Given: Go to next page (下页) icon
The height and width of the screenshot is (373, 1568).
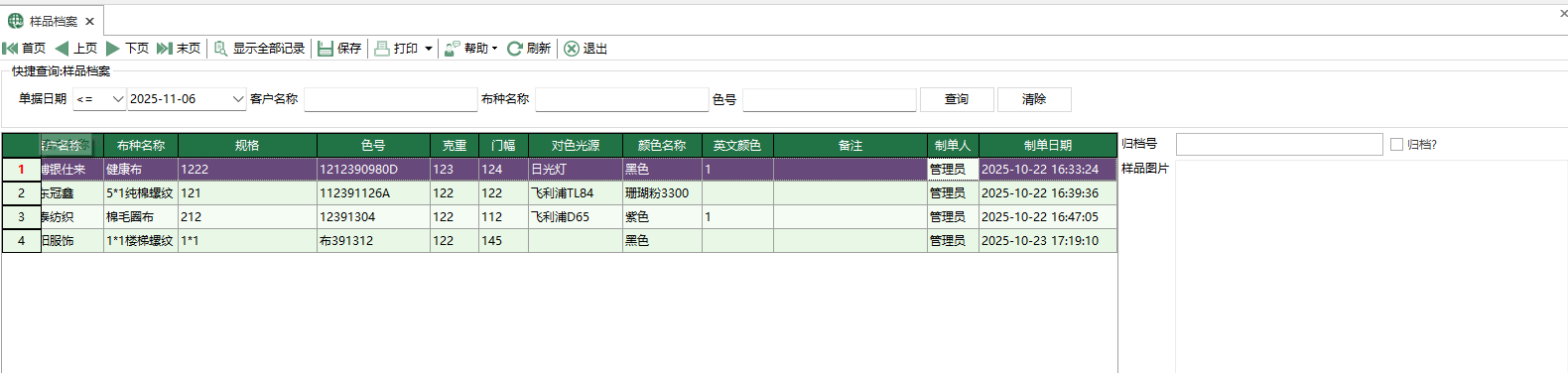Looking at the screenshot, I should pyautogui.click(x=113, y=49).
